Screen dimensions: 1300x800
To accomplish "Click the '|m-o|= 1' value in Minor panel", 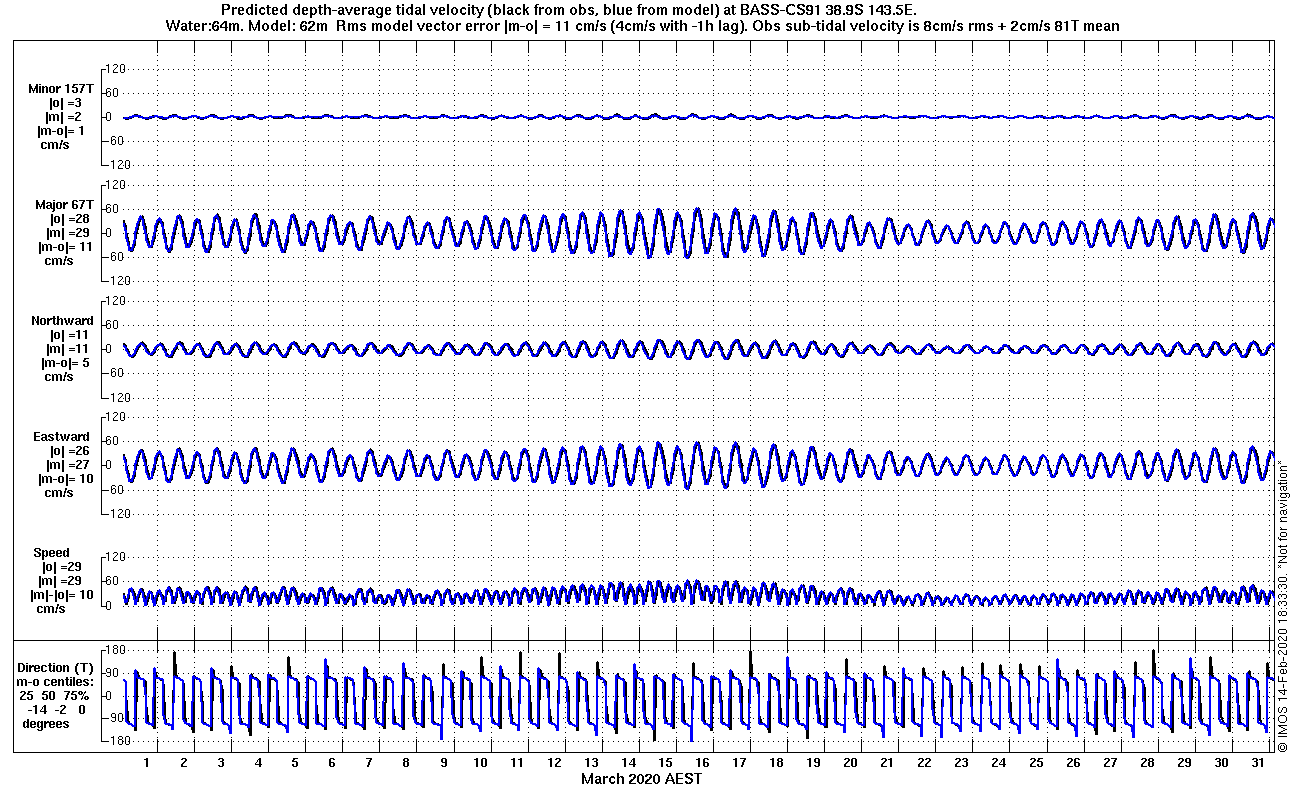I will point(61,131).
